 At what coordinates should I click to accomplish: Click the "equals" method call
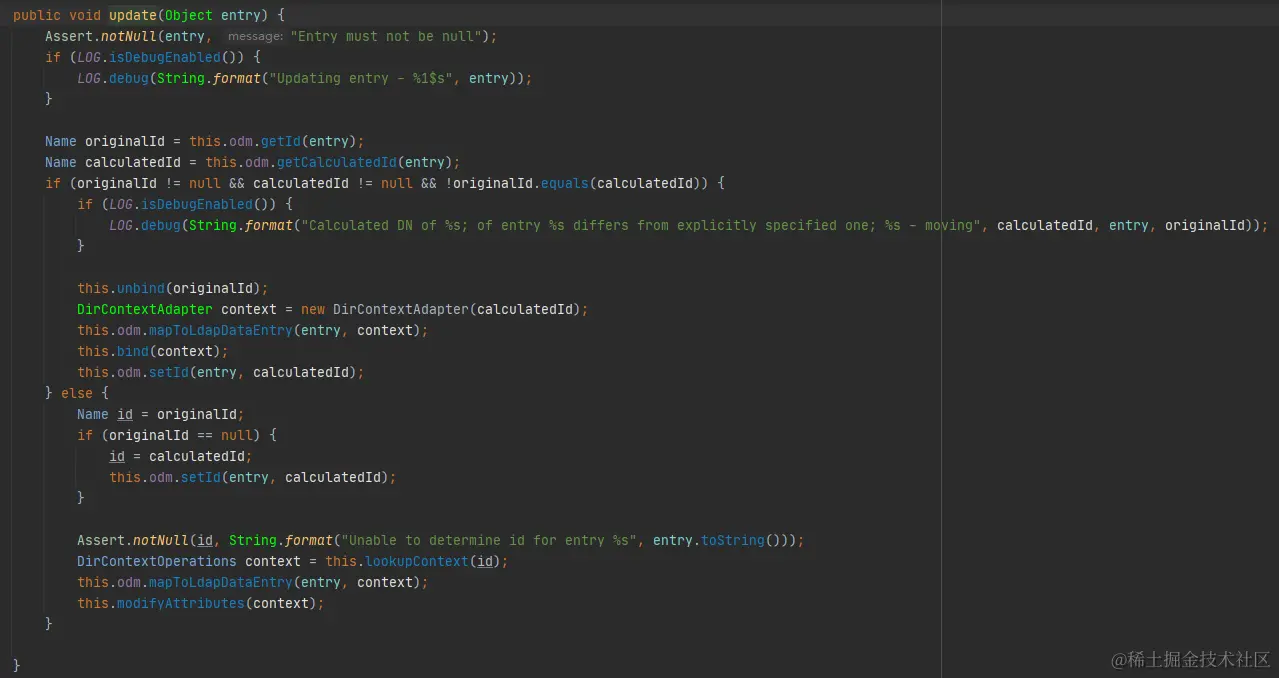click(565, 183)
